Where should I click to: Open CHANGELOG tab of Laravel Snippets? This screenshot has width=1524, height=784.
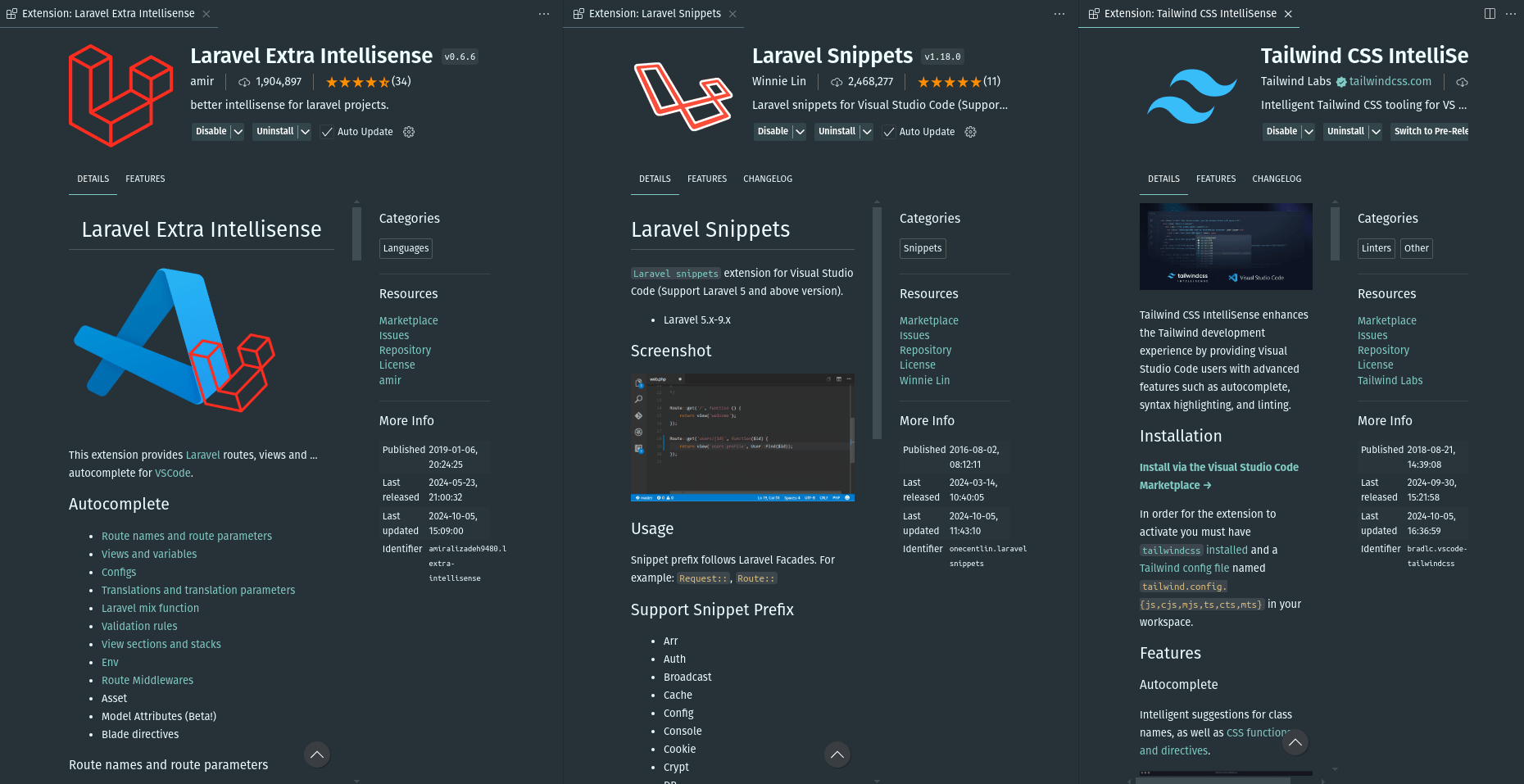tap(768, 179)
